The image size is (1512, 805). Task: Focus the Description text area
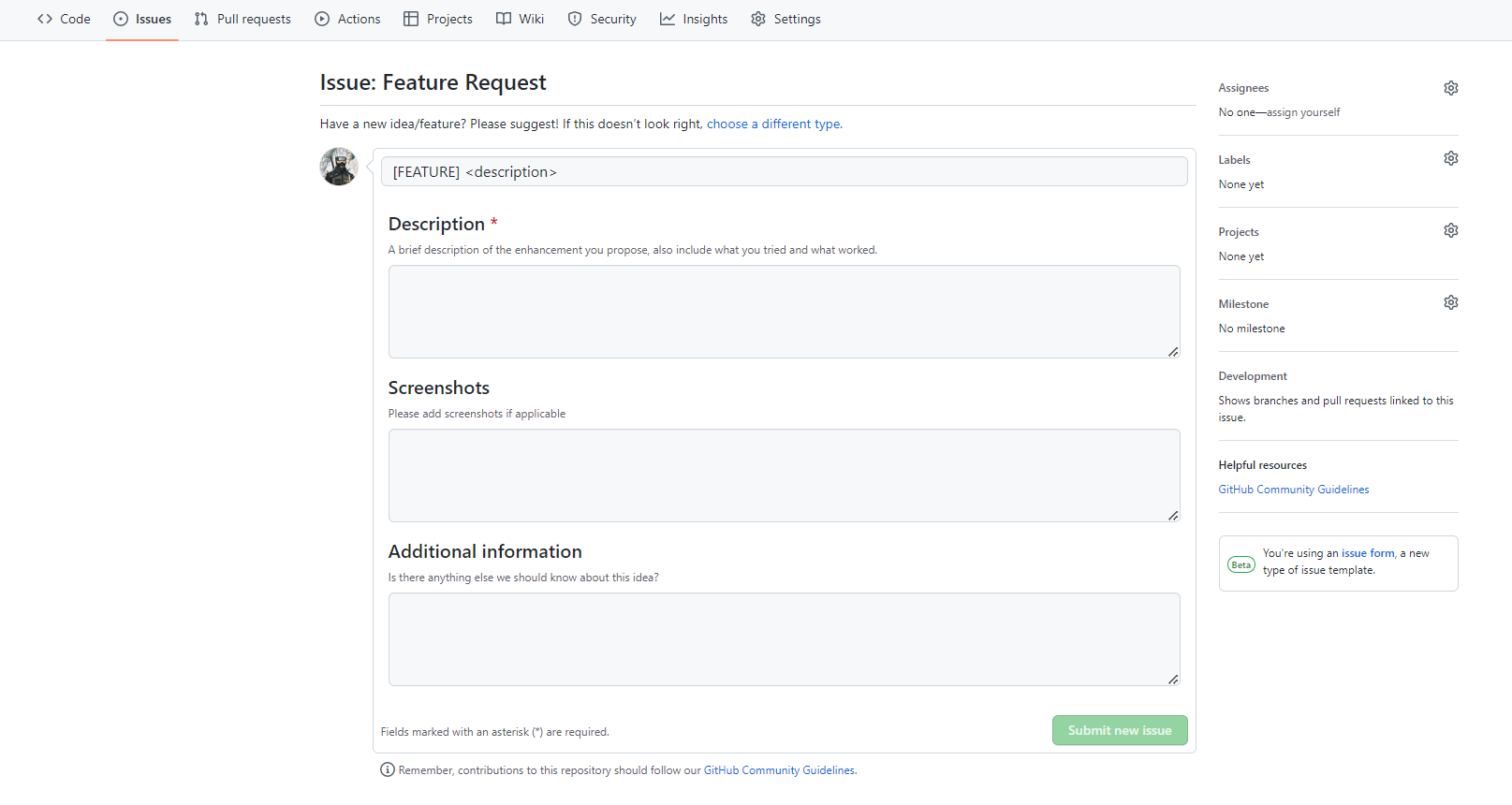(x=785, y=312)
